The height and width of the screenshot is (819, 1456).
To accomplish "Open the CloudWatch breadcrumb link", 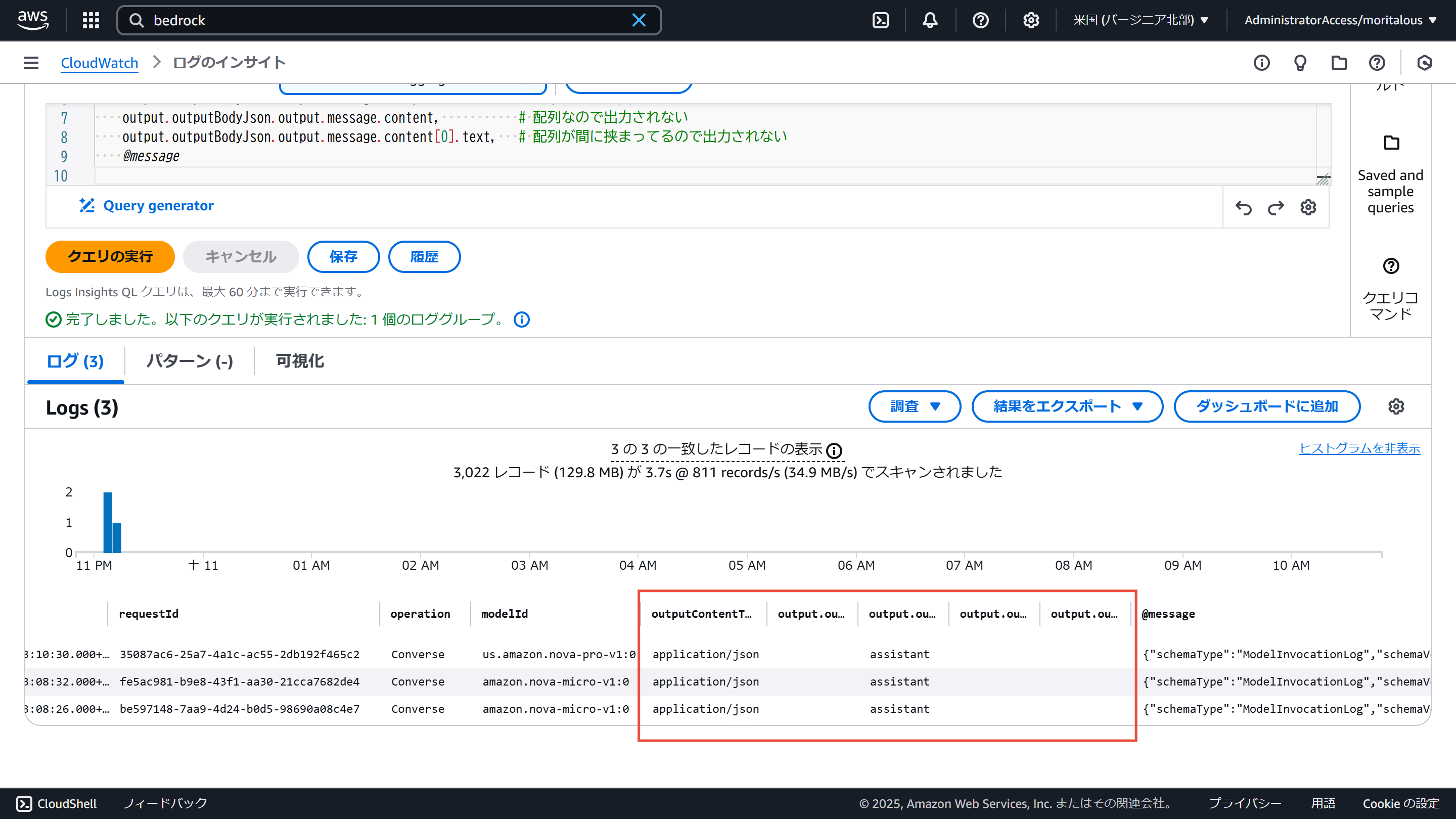I will 100,63.
